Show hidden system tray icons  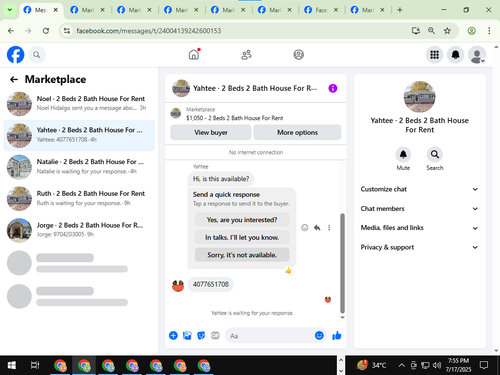(x=402, y=366)
